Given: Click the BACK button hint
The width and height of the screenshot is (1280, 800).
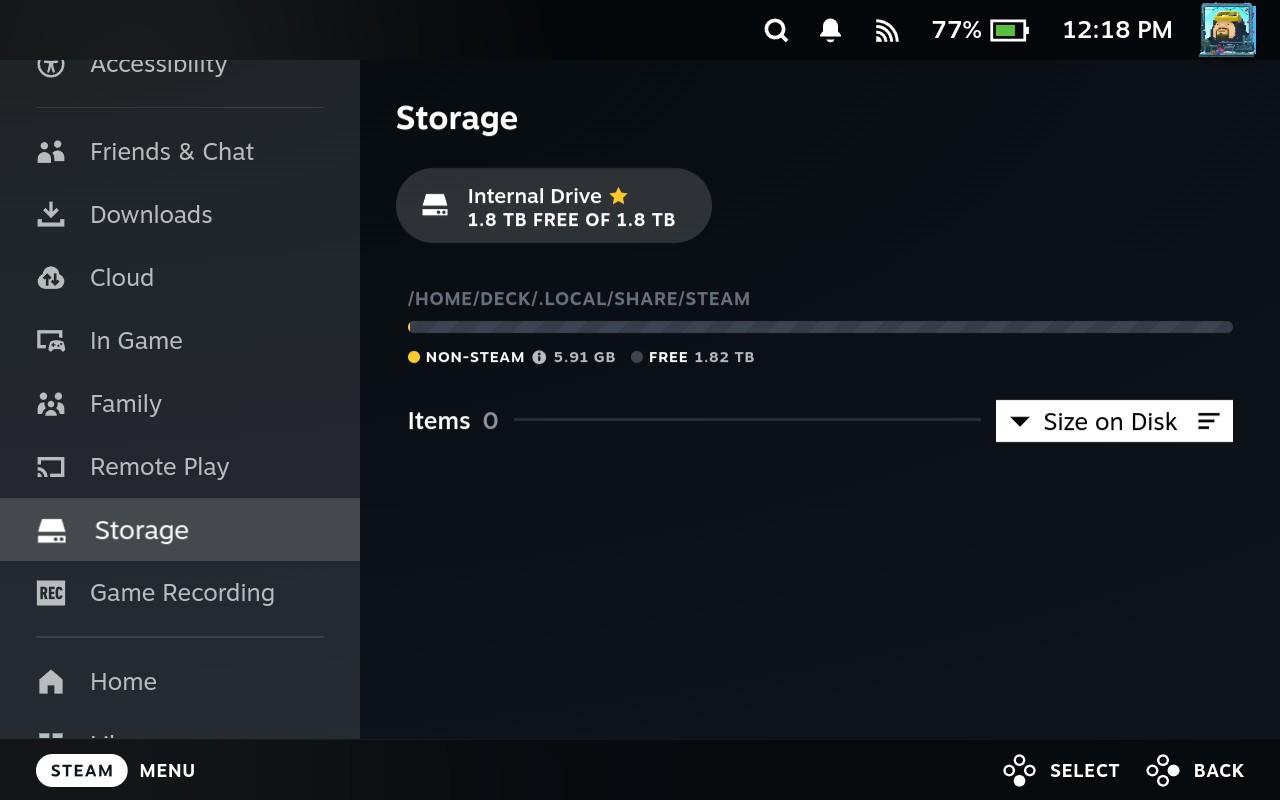Looking at the screenshot, I should (x=1196, y=770).
